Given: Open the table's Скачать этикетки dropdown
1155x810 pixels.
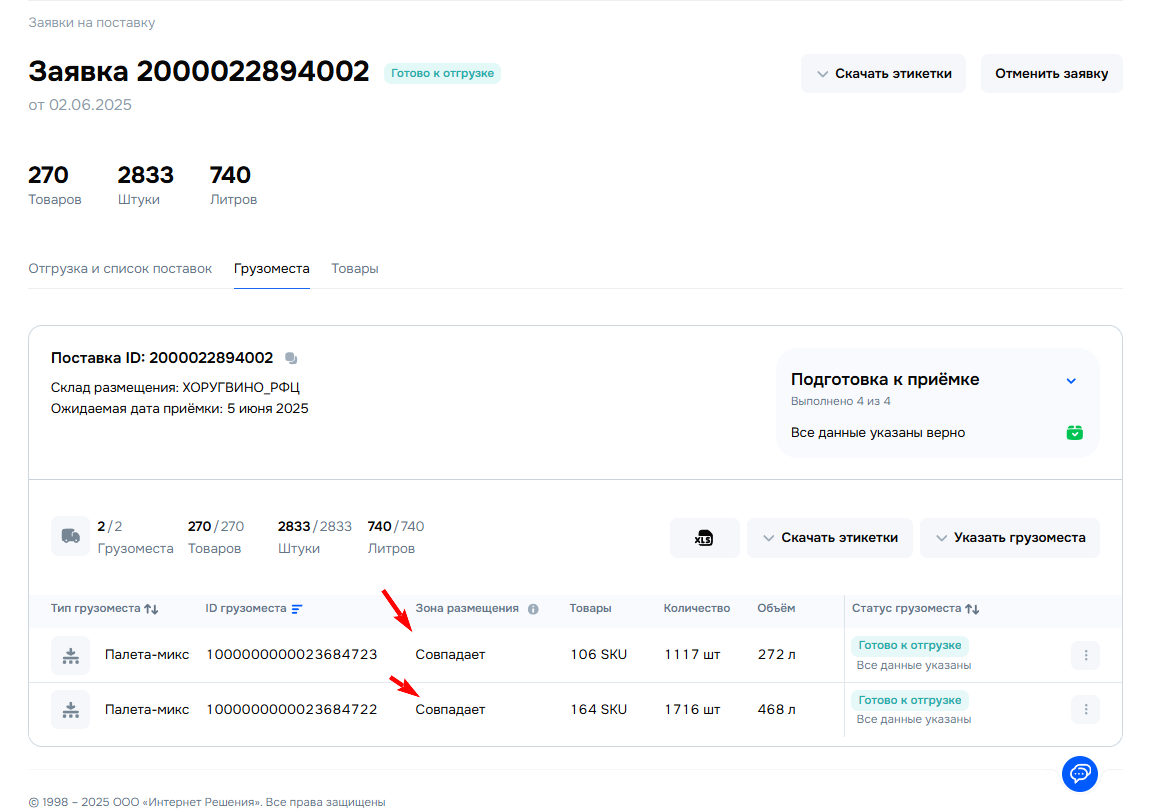Looking at the screenshot, I should [x=829, y=538].
